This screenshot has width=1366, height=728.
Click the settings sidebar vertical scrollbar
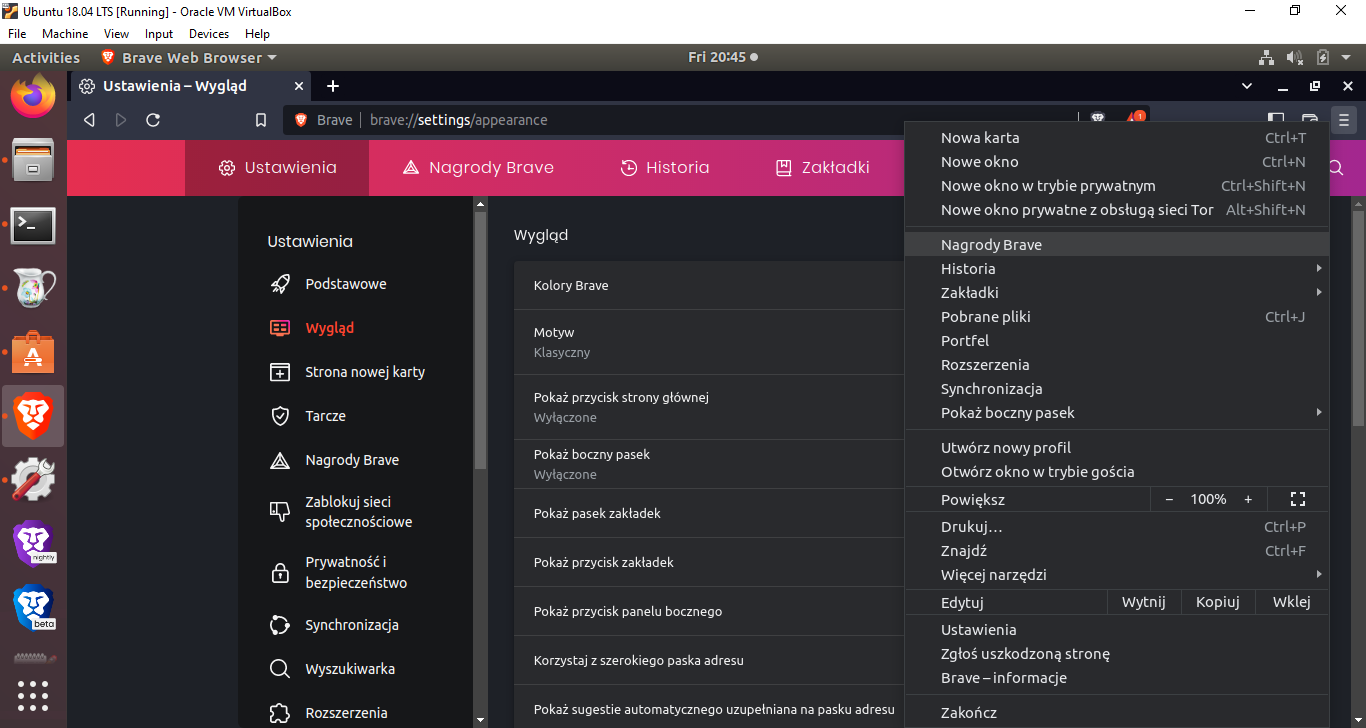[480, 340]
